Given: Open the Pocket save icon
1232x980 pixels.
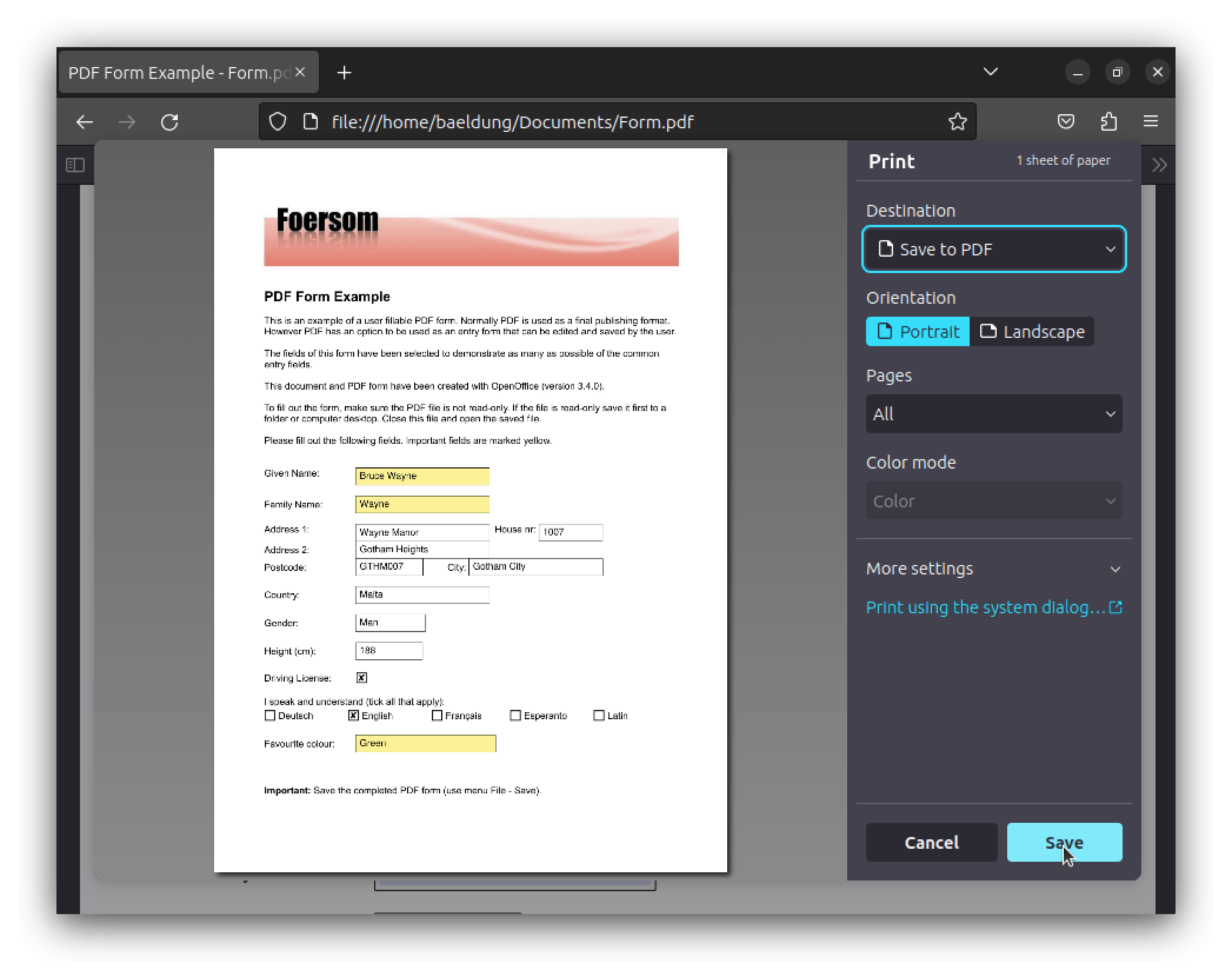Looking at the screenshot, I should coord(1066,122).
